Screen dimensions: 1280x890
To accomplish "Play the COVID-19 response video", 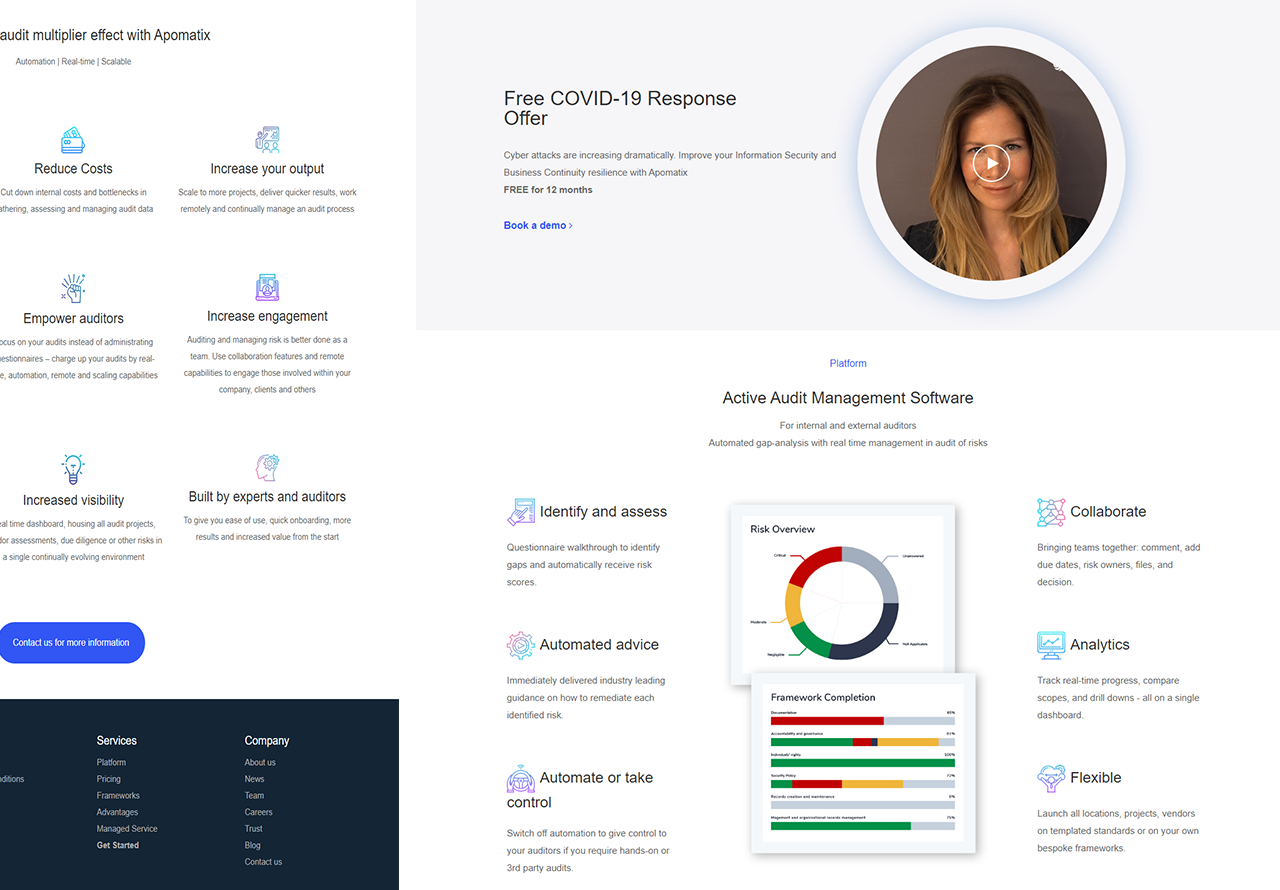I will pos(991,163).
